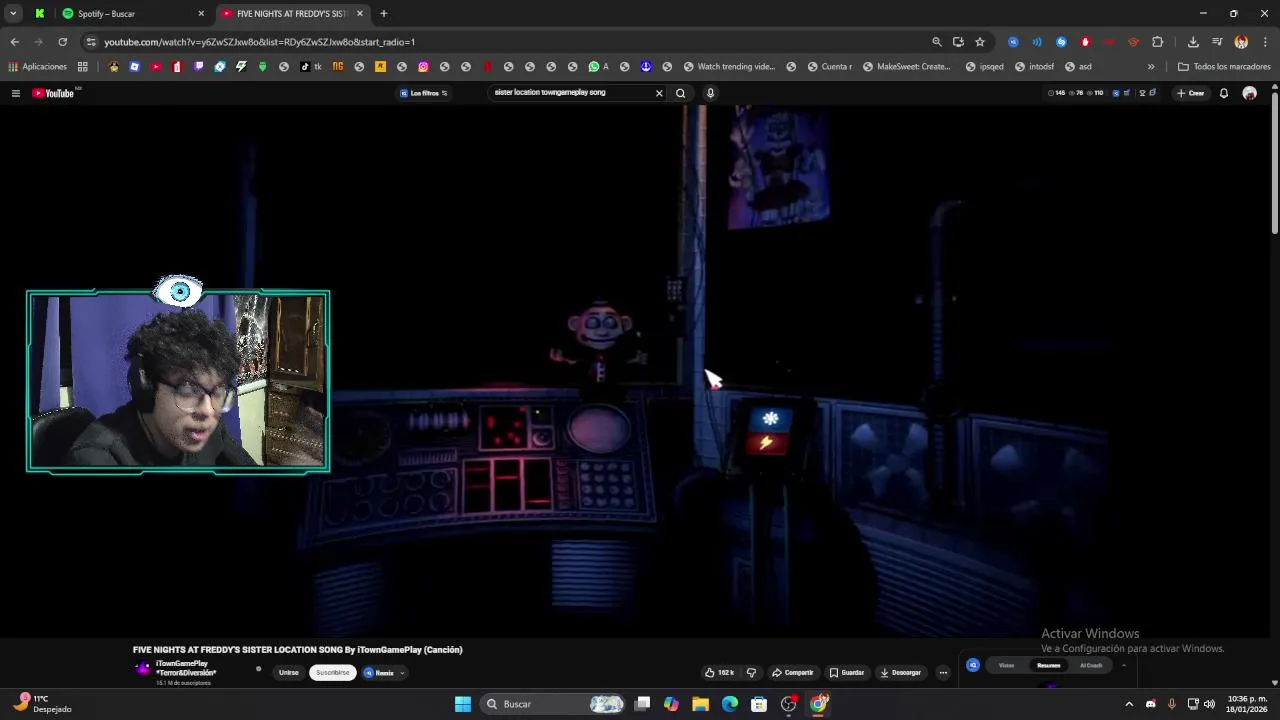Subscribe to iTownGamePlay with Suscribirse
This screenshot has height=720, width=1280.
(333, 673)
